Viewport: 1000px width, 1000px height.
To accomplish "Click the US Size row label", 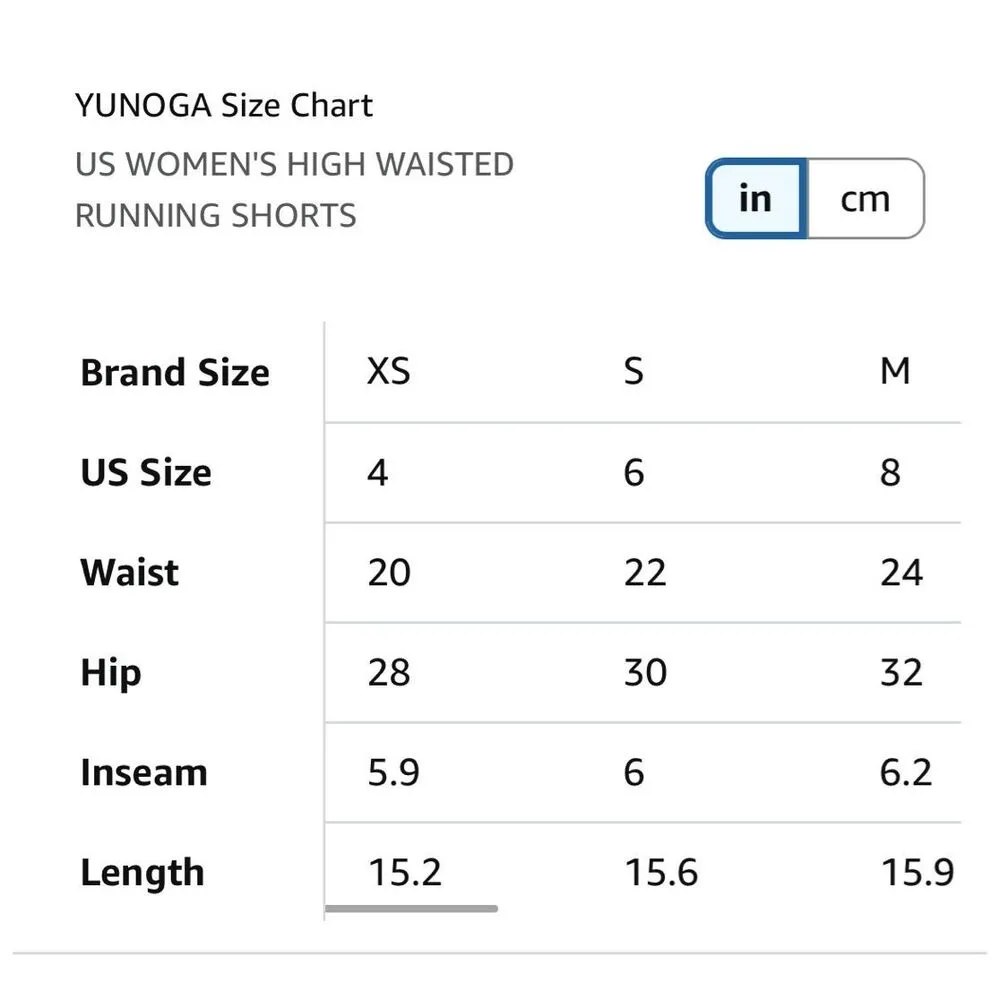I will [146, 472].
